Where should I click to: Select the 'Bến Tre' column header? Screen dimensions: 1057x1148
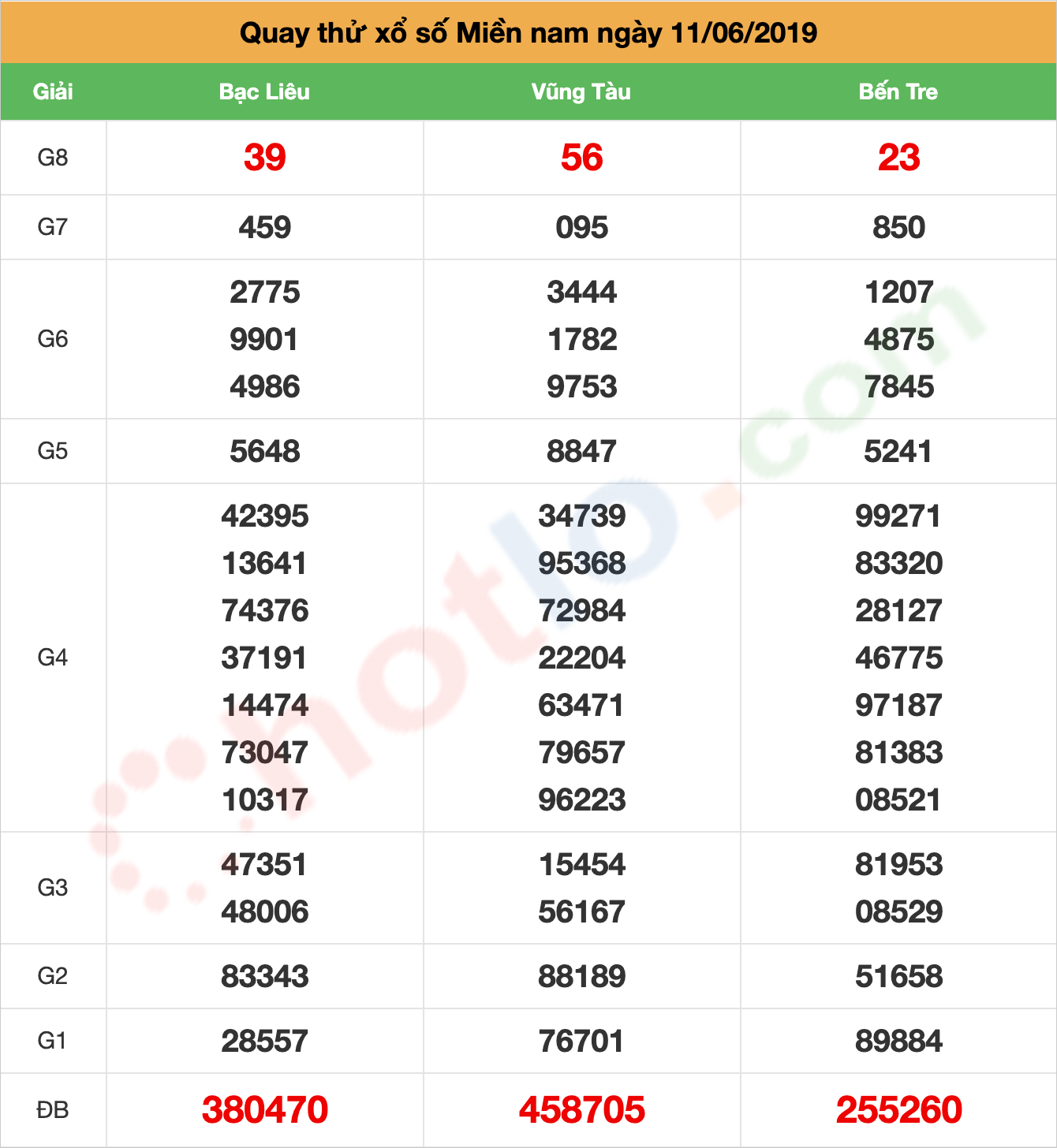(898, 91)
